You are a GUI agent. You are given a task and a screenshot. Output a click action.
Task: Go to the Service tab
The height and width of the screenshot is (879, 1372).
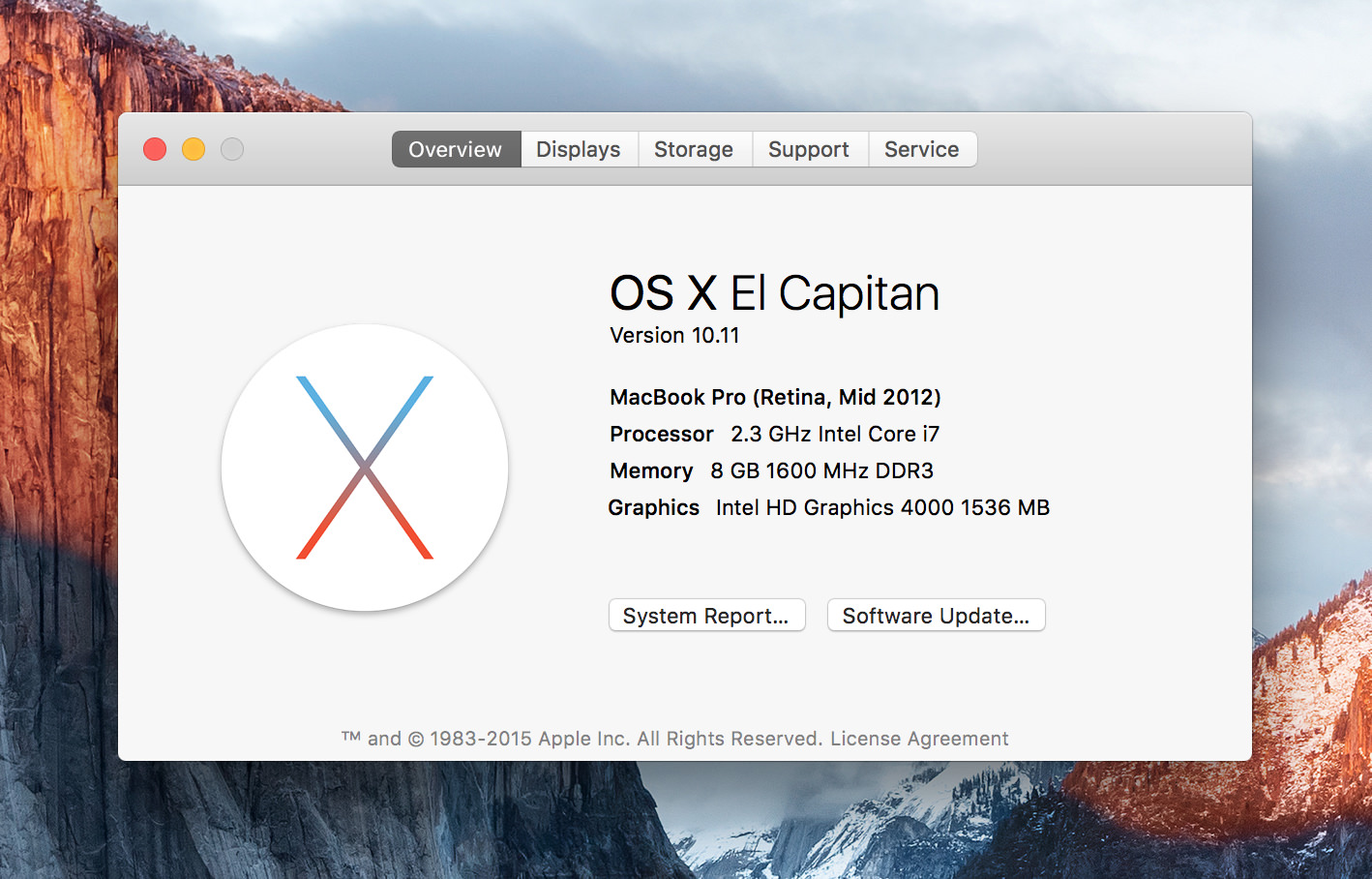coord(922,149)
